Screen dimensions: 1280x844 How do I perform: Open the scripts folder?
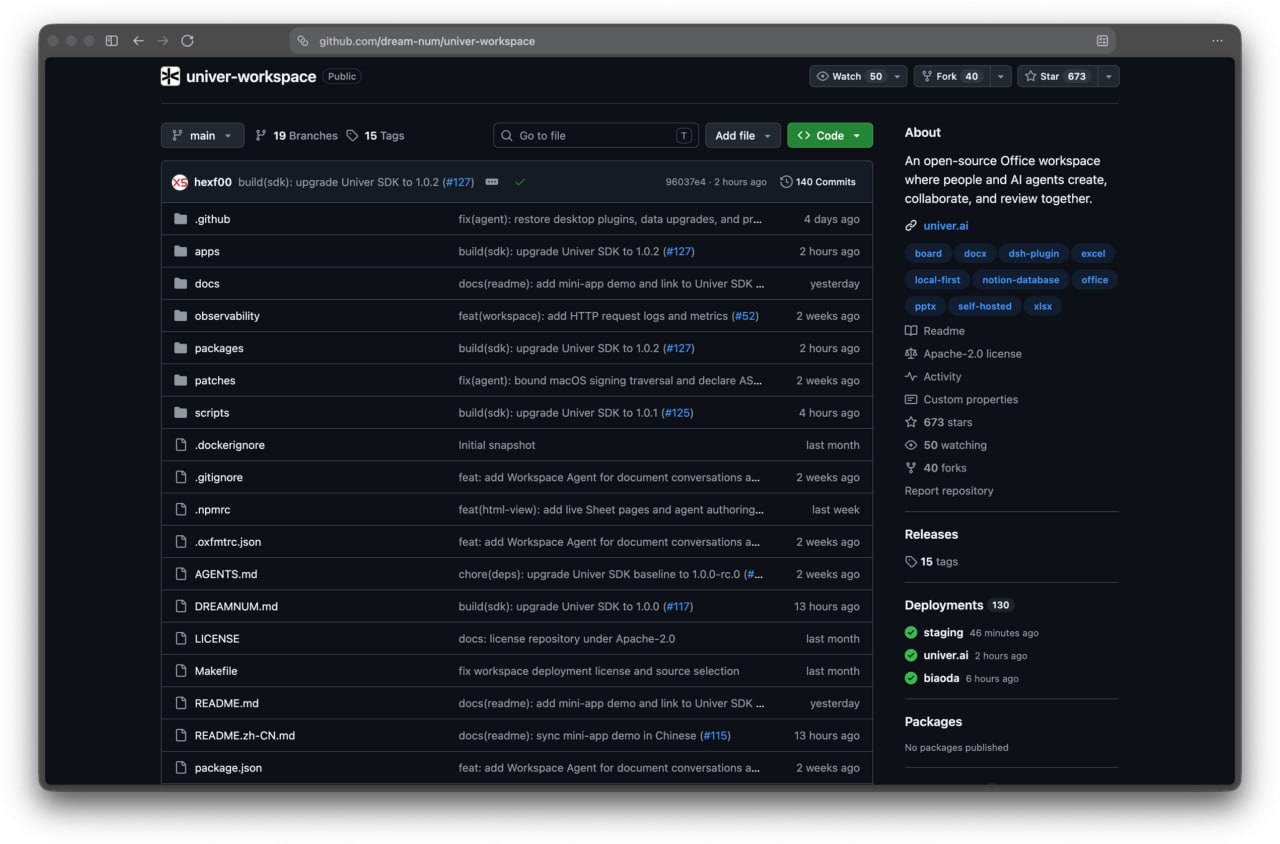[212, 413]
